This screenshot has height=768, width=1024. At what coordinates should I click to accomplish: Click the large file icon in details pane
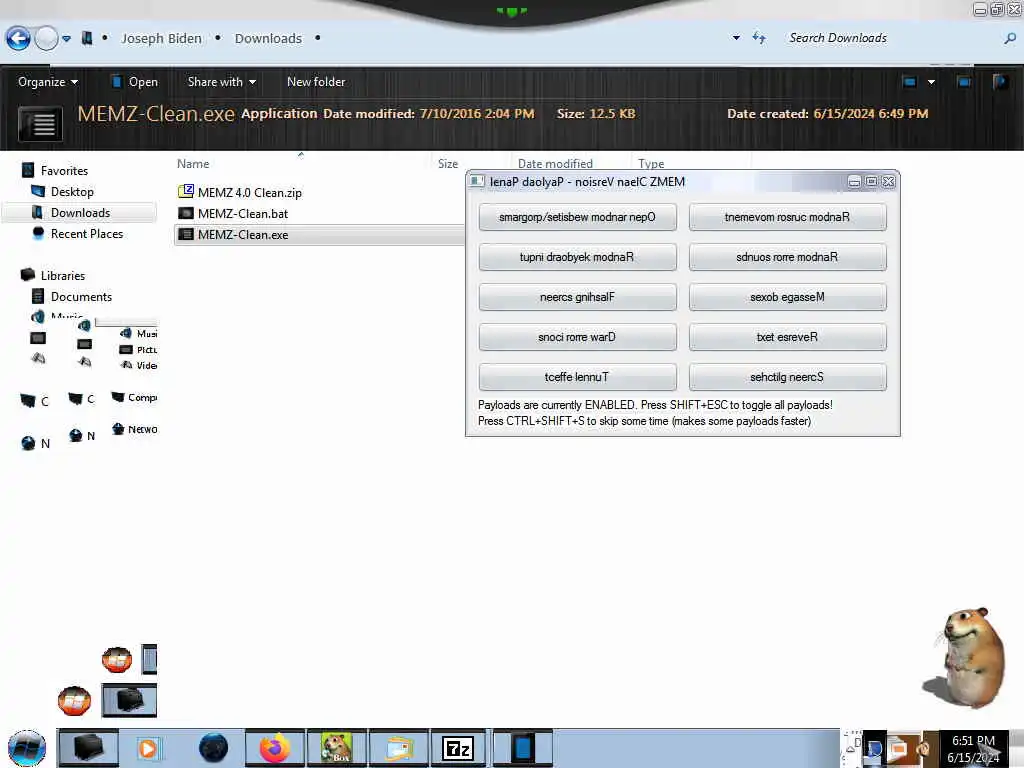tap(41, 123)
